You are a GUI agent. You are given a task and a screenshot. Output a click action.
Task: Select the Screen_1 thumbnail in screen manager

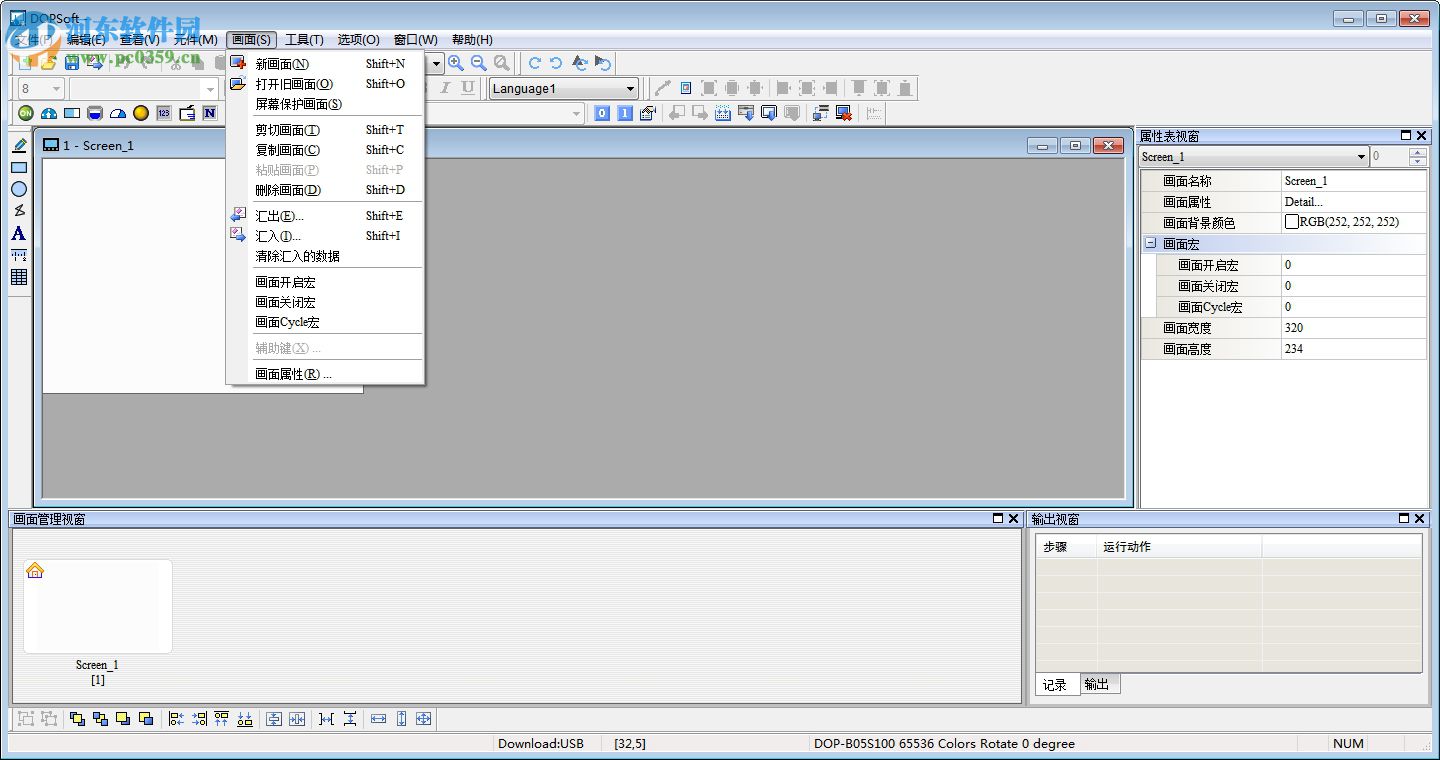point(98,607)
